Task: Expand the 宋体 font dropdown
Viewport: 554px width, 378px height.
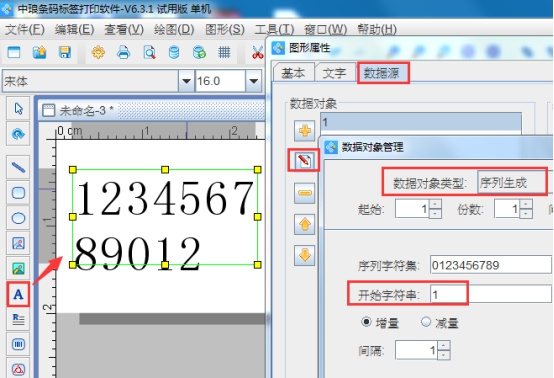Action: (186, 81)
